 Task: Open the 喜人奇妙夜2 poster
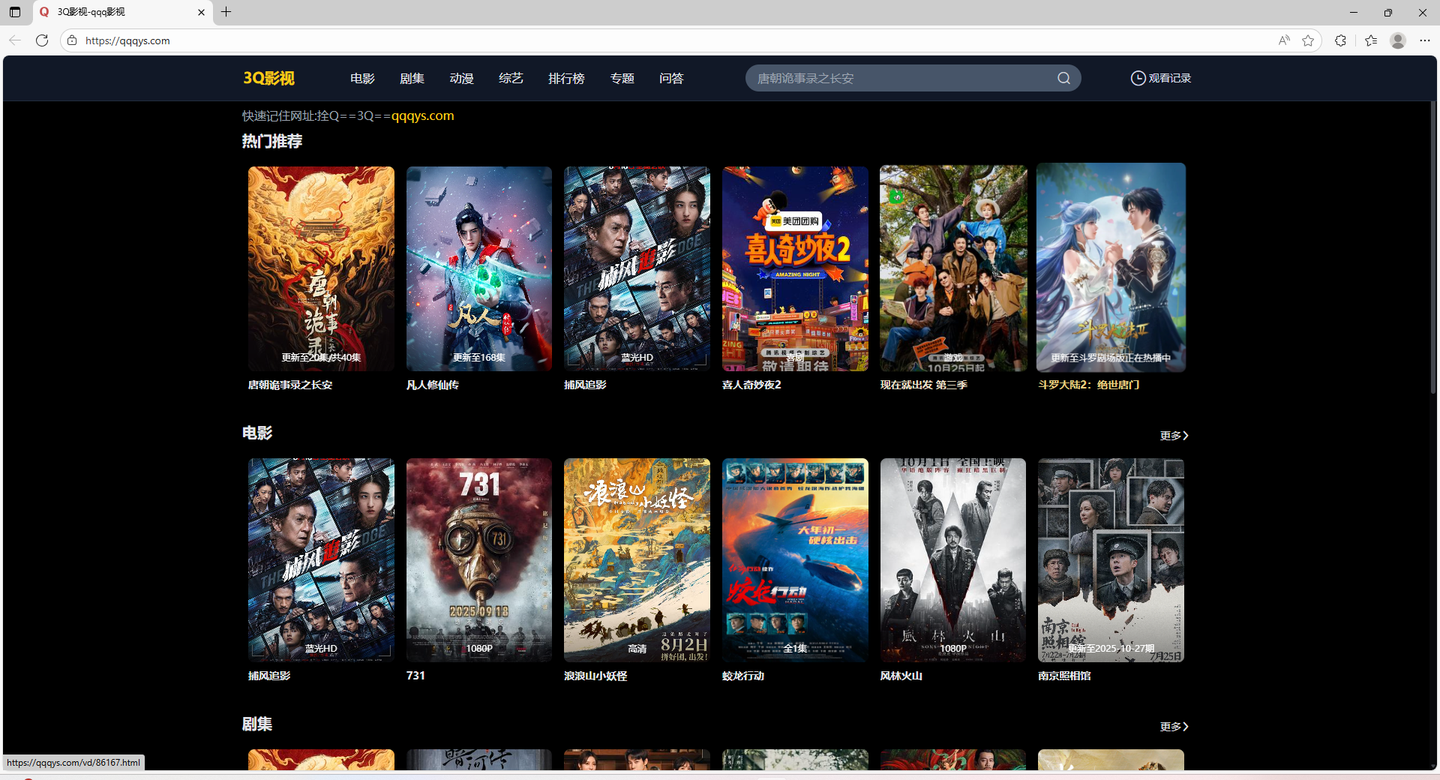click(795, 269)
